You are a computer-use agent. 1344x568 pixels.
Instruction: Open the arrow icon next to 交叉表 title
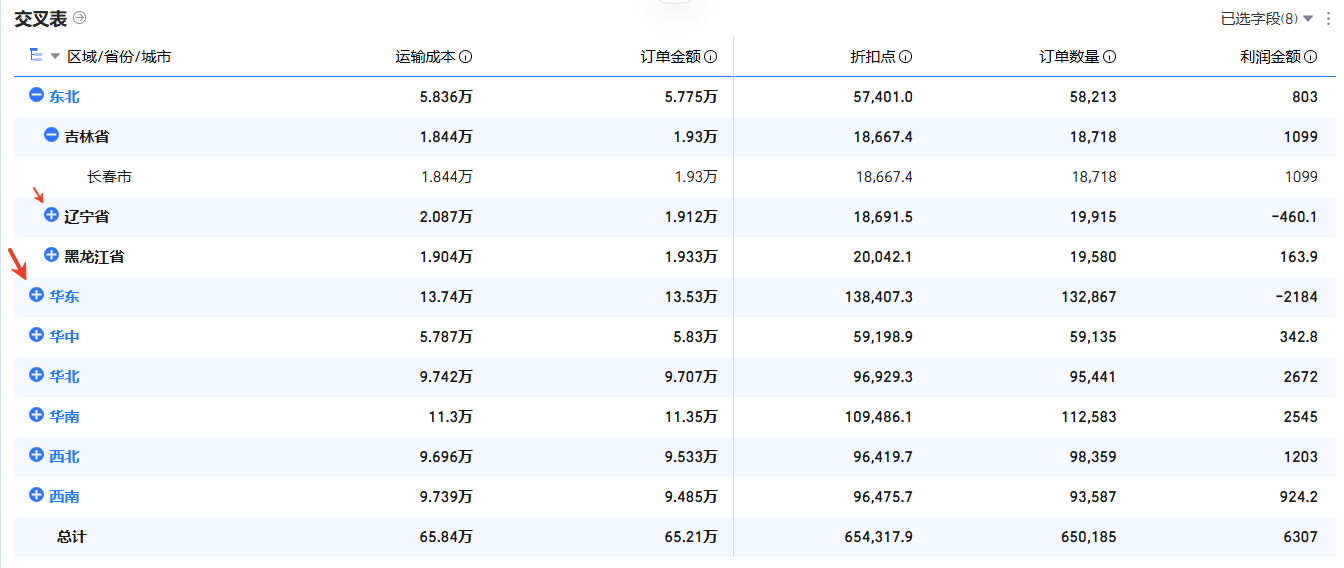tap(80, 18)
